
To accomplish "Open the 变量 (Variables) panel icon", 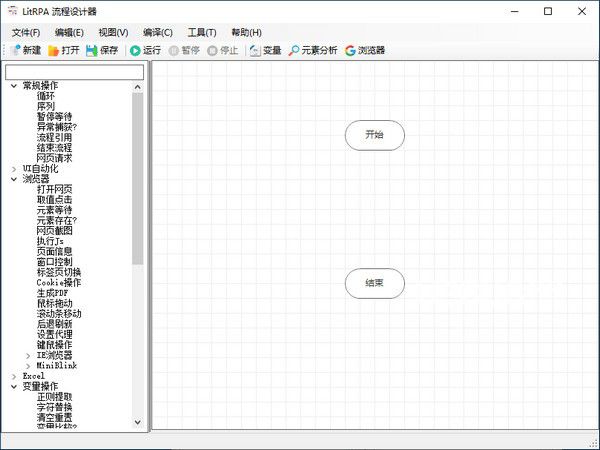I will tap(255, 51).
